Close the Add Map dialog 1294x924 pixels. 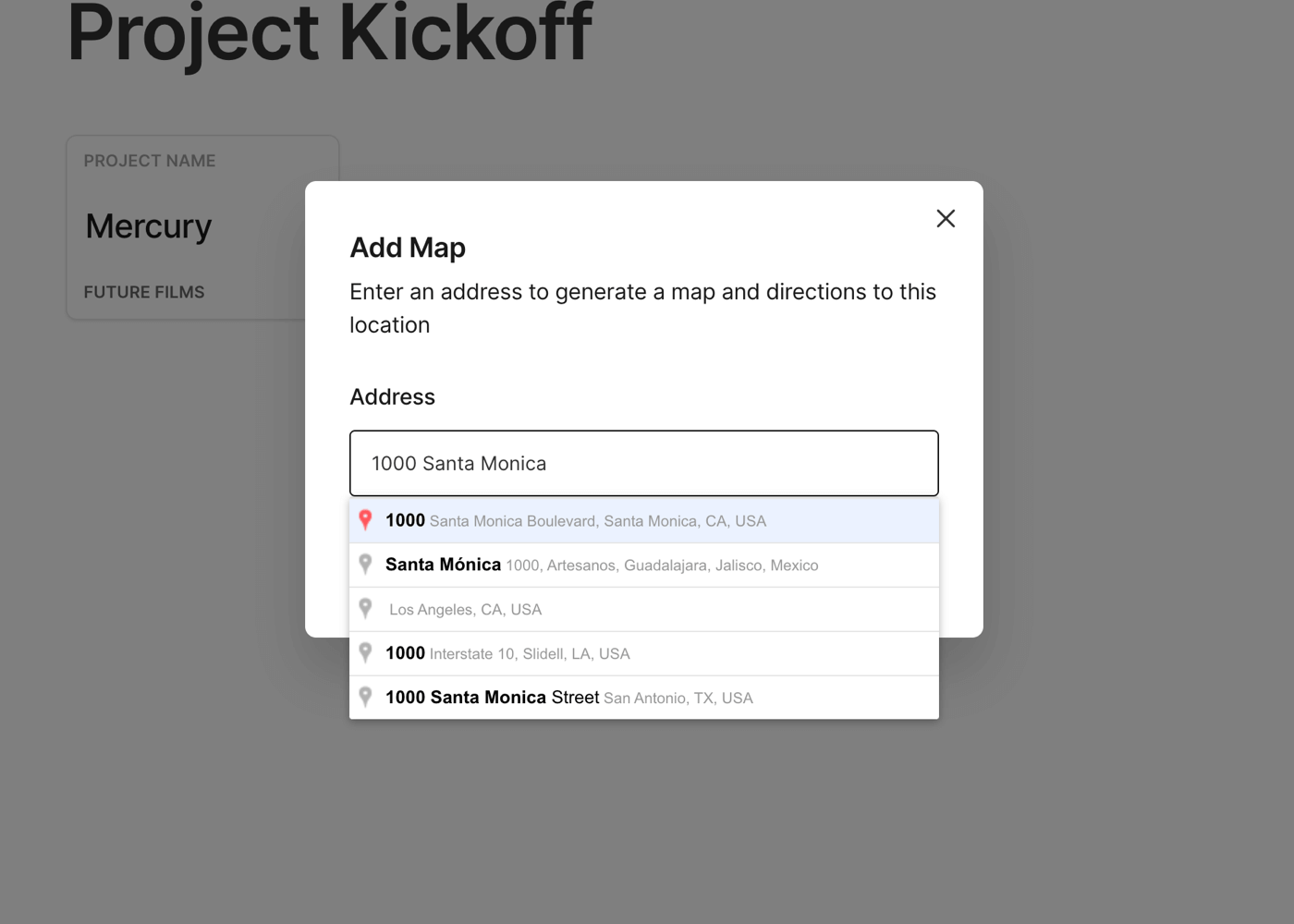(945, 219)
